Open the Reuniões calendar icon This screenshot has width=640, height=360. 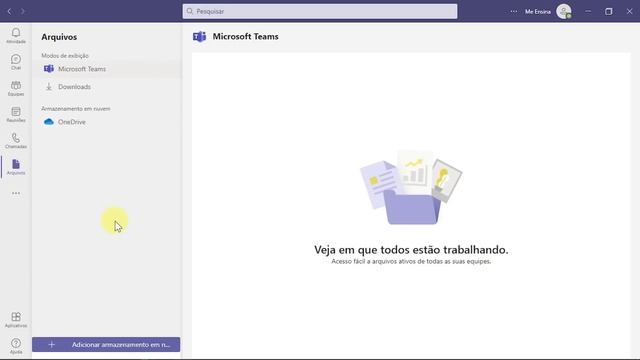[16, 115]
